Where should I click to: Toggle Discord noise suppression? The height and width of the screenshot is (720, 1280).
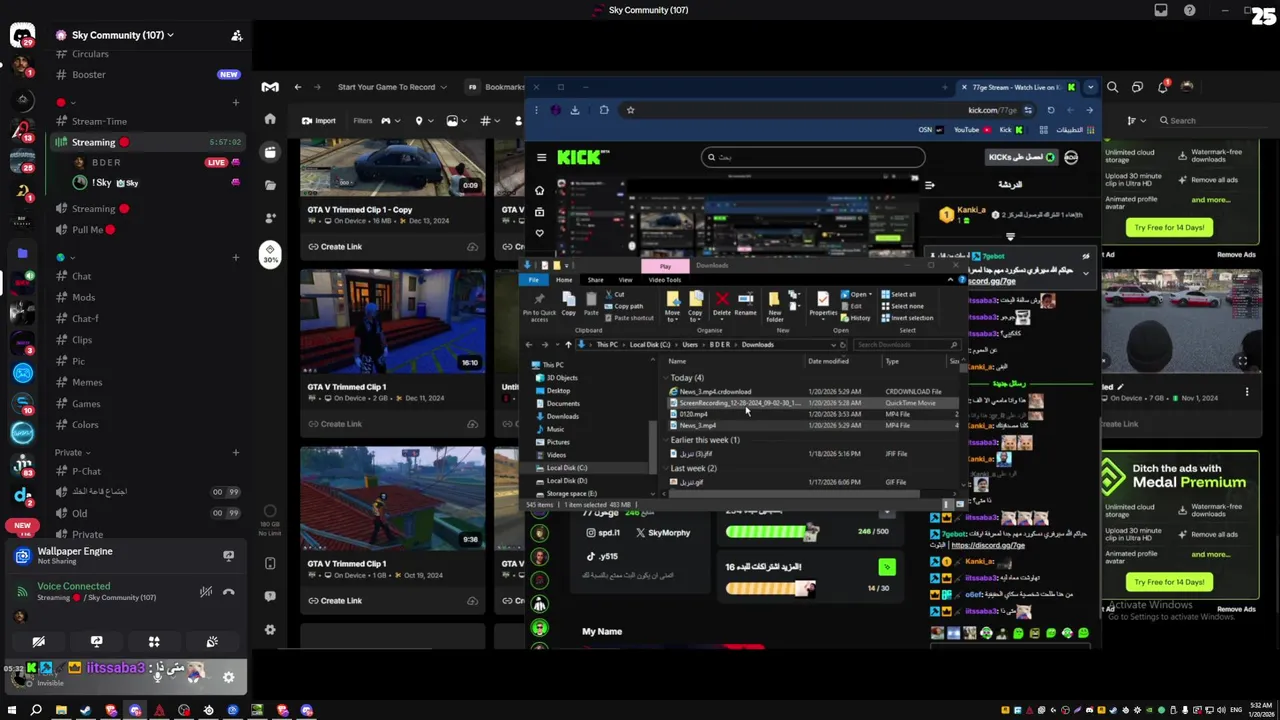(x=206, y=592)
